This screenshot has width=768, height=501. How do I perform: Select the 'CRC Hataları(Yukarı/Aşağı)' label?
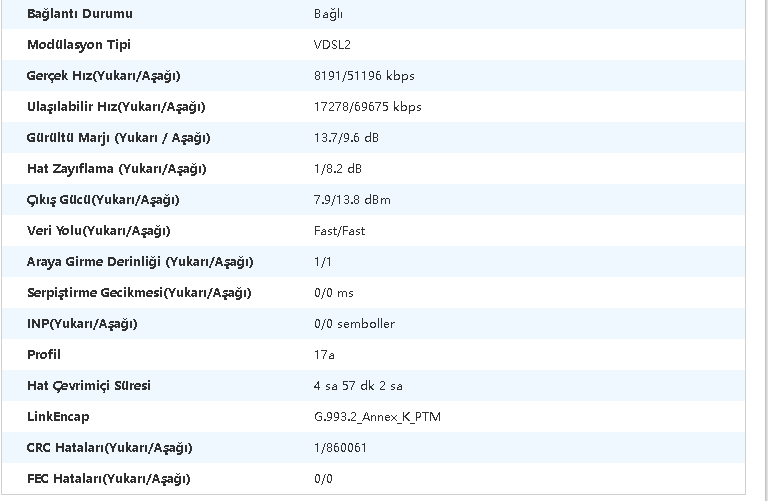click(110, 448)
